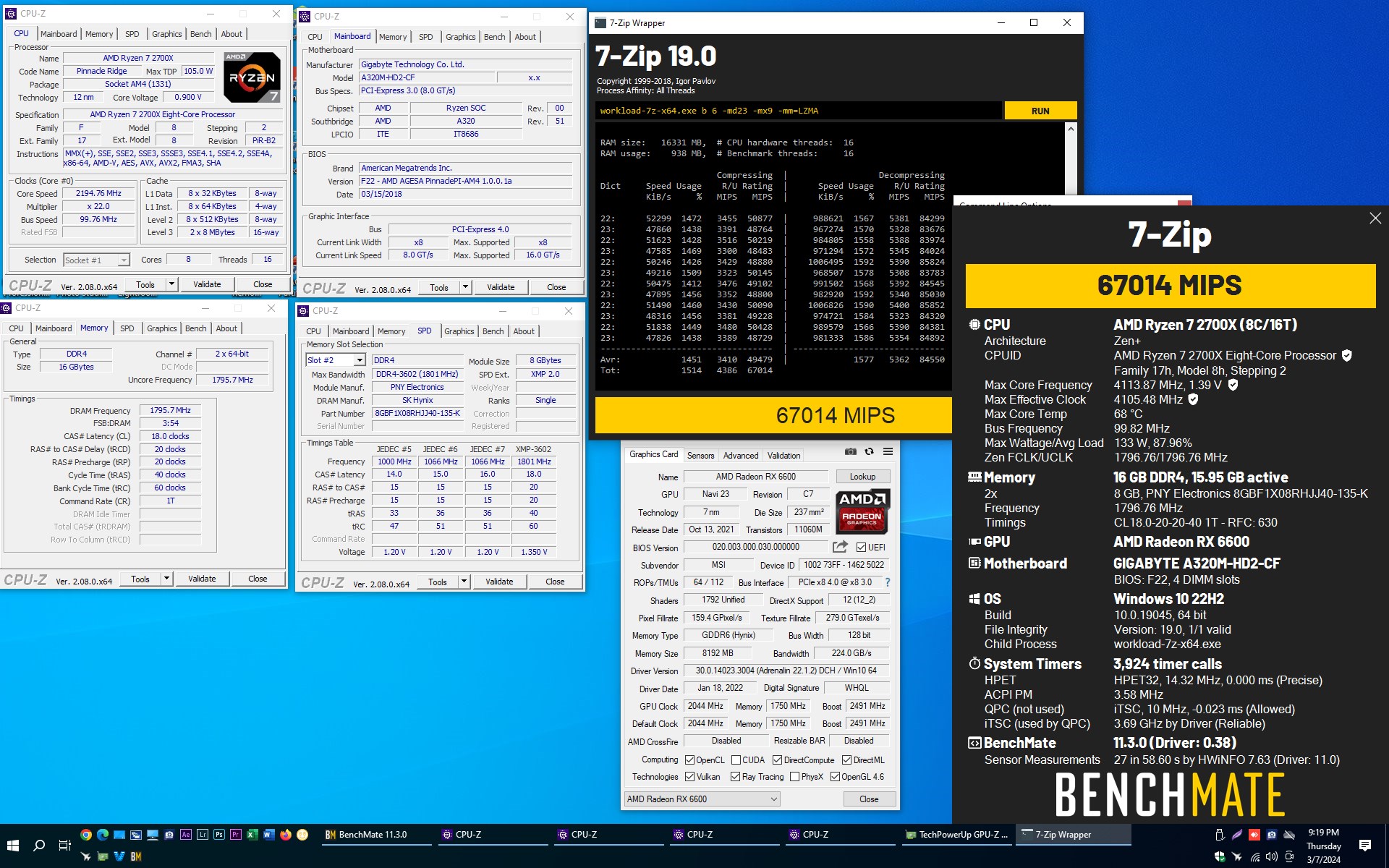Toggle the Ray Tracing checkbox
This screenshot has height=868, width=1389.
click(x=735, y=777)
